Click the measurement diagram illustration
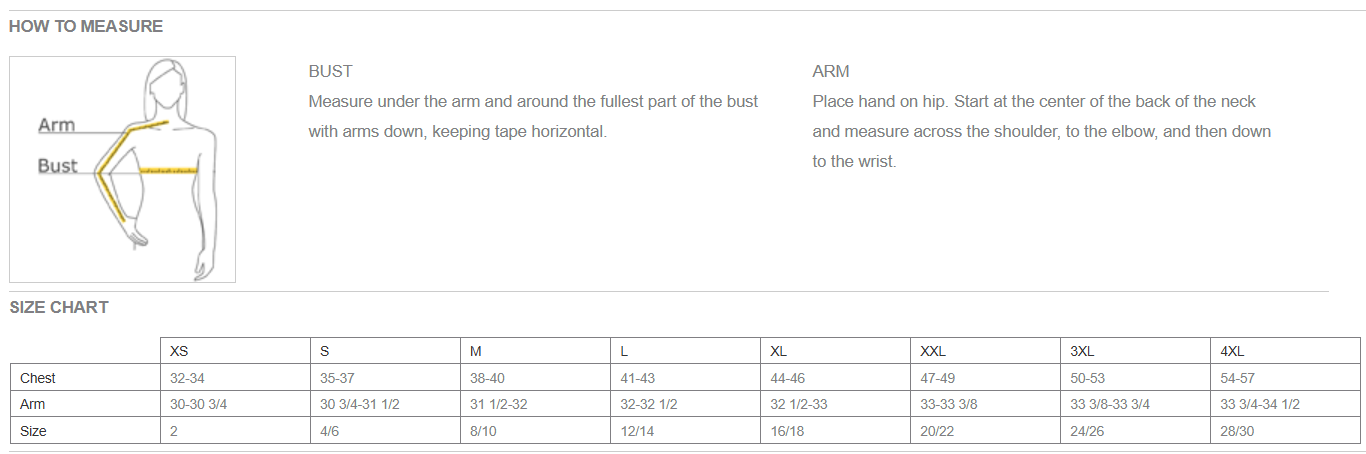This screenshot has width=1366, height=454. tap(122, 169)
